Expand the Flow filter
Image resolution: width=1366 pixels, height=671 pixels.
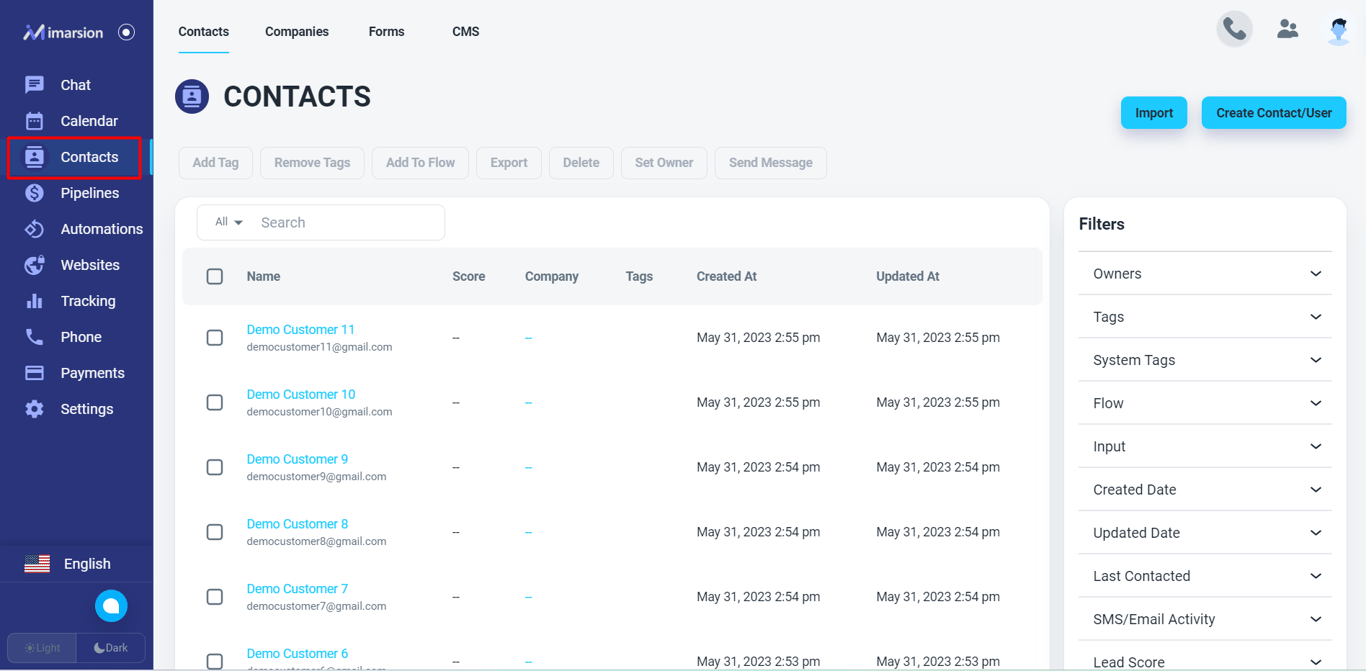[1206, 403]
